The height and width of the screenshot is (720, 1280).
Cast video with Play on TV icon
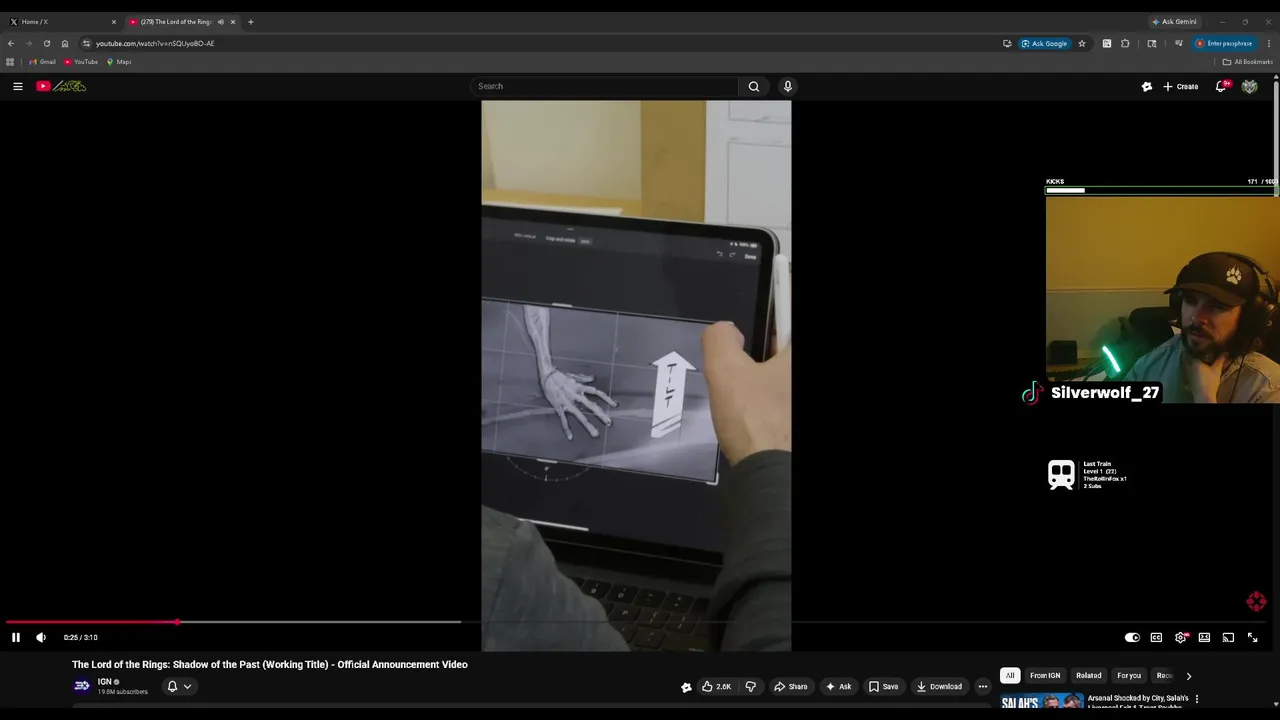(x=1228, y=637)
